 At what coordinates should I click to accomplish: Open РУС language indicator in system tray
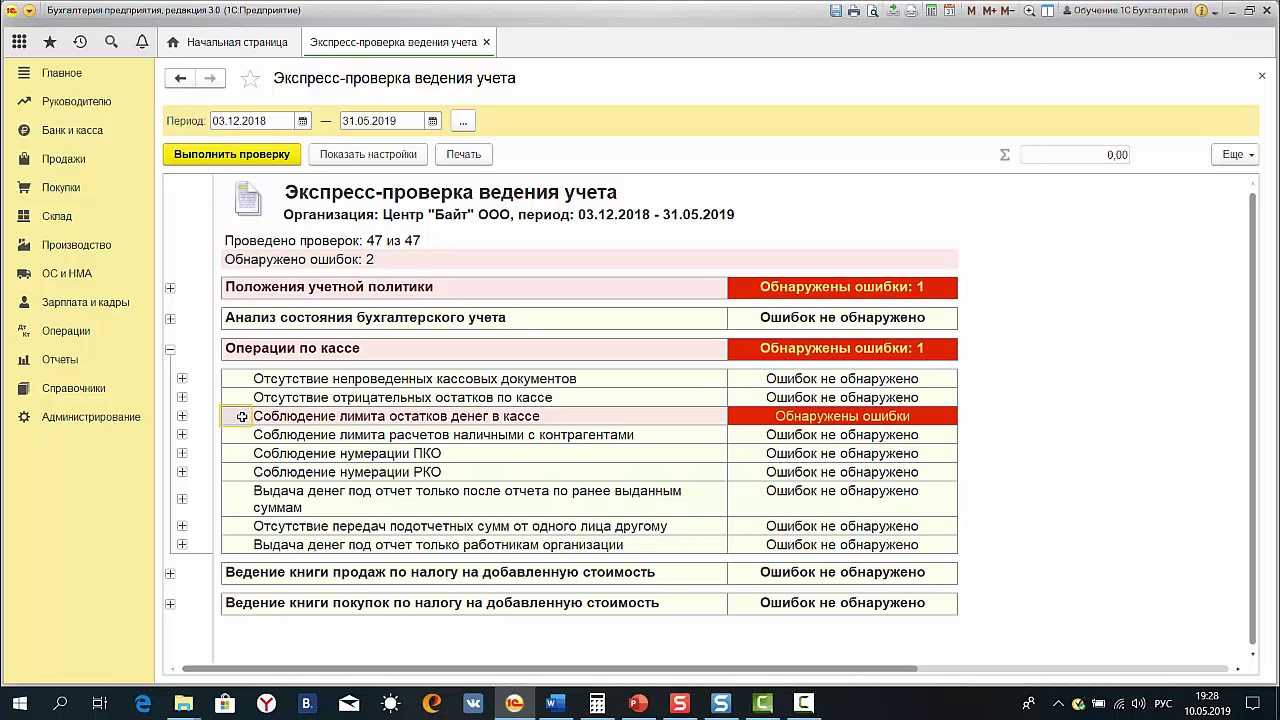click(1163, 704)
